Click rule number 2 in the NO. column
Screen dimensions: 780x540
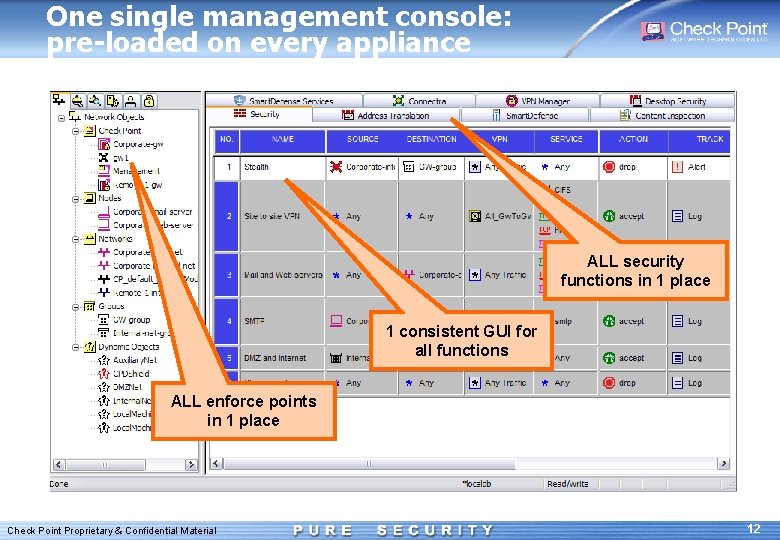[227, 216]
